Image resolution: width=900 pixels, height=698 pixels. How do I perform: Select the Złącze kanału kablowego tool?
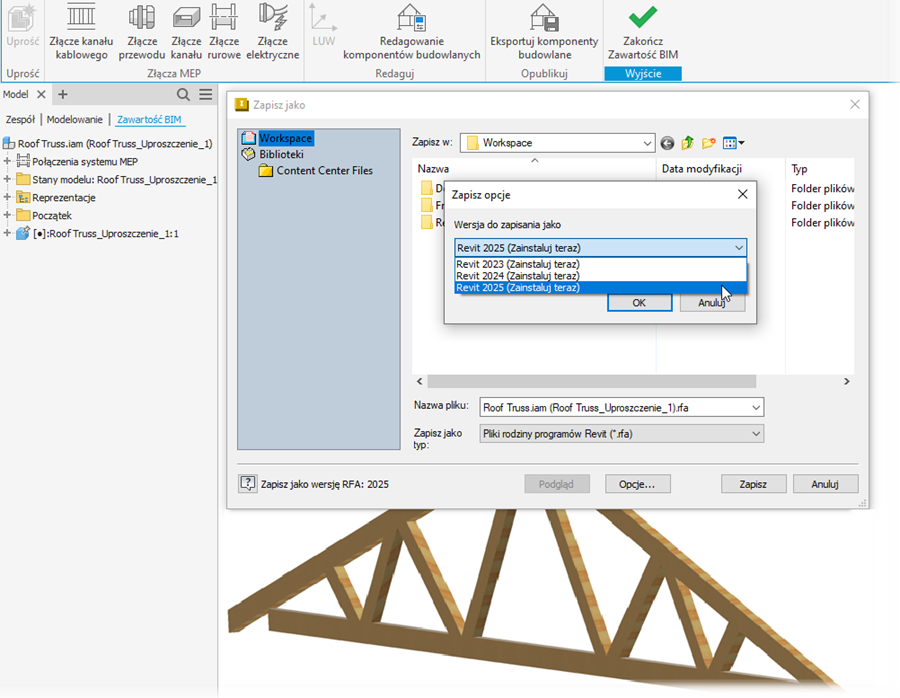(81, 32)
